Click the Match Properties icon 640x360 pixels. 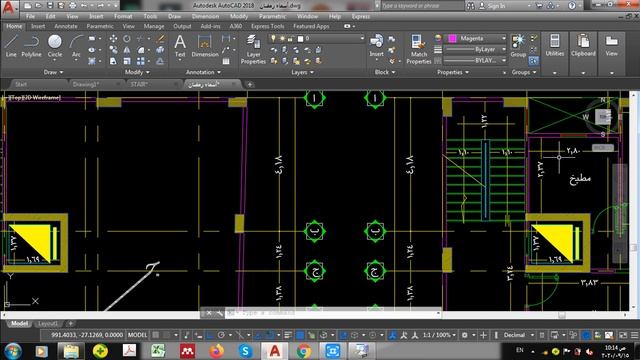pos(418,49)
